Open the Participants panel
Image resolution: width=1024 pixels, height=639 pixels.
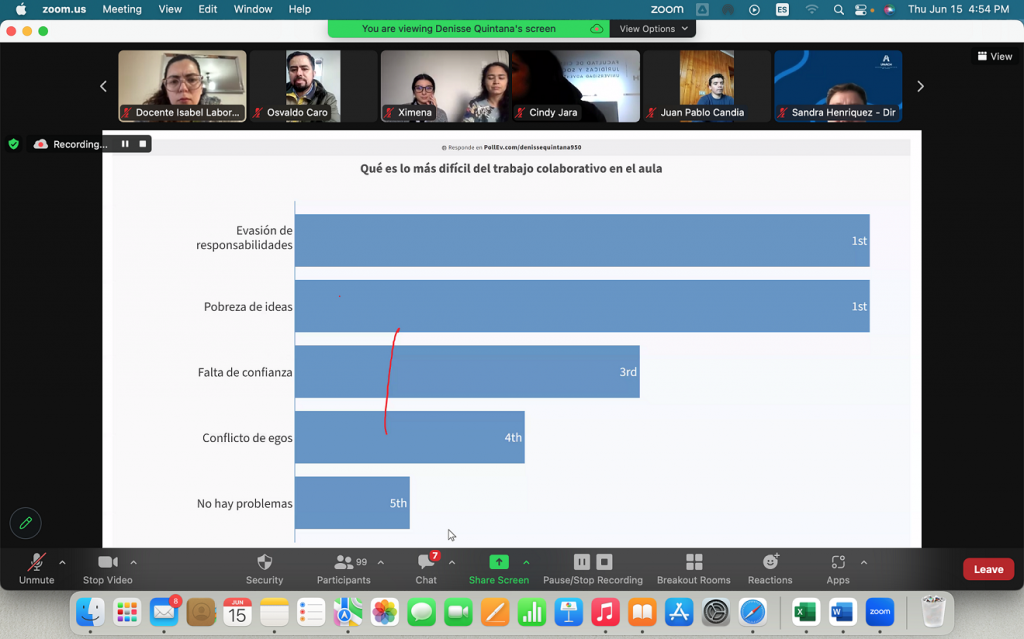coord(344,562)
